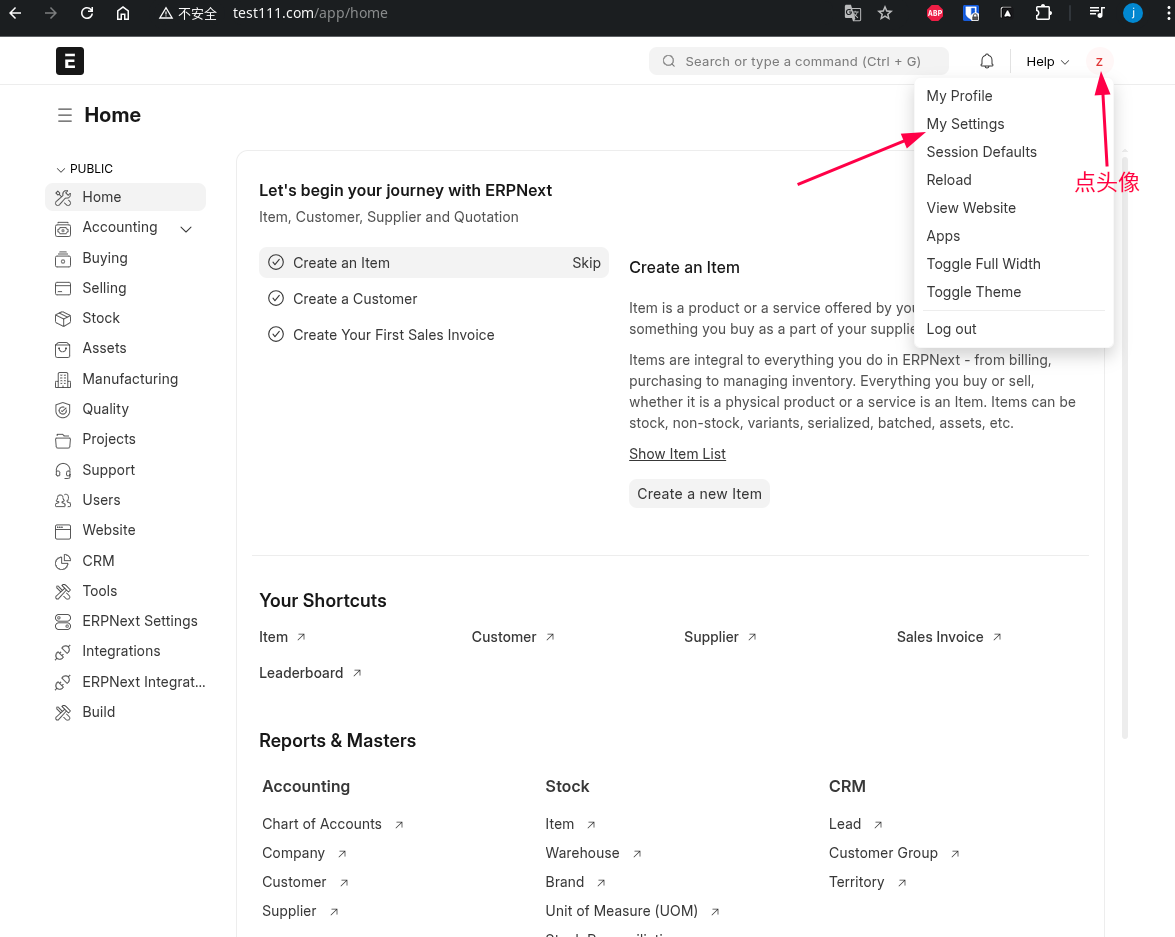The height and width of the screenshot is (937, 1175).
Task: Go to Quality workspace in sidebar
Action: coord(105,409)
